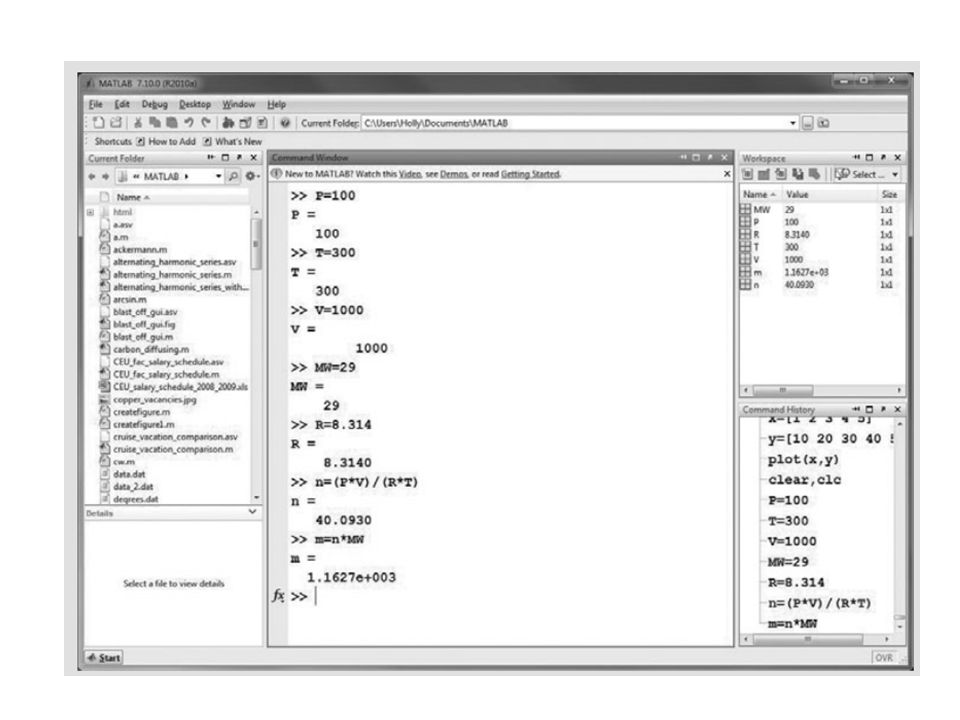The width and height of the screenshot is (960, 720).
Task: Create a new script with toolbar icon
Action: coord(99,122)
